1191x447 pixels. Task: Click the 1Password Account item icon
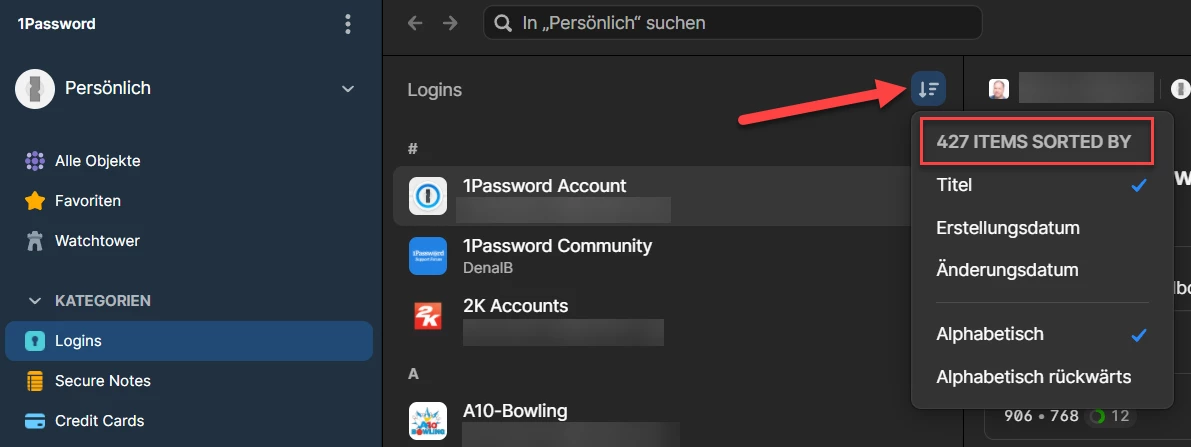click(428, 196)
